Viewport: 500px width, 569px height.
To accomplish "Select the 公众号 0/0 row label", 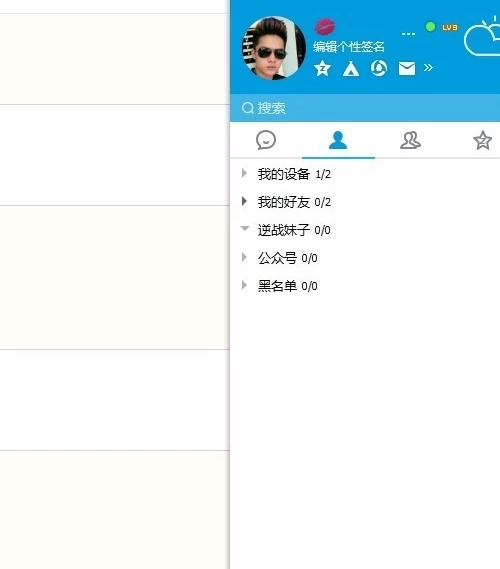I will (x=288, y=258).
